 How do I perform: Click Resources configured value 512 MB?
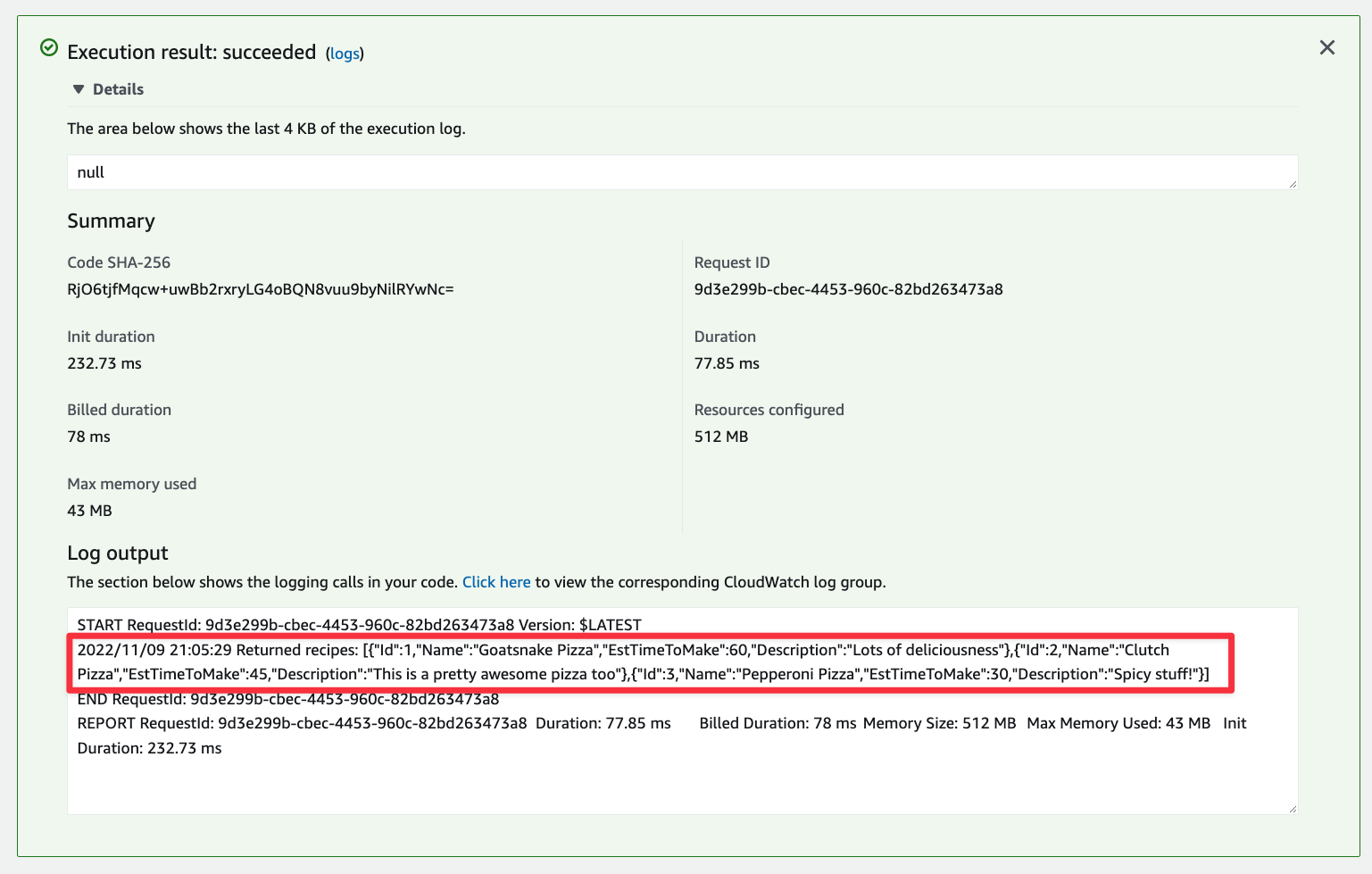(721, 437)
